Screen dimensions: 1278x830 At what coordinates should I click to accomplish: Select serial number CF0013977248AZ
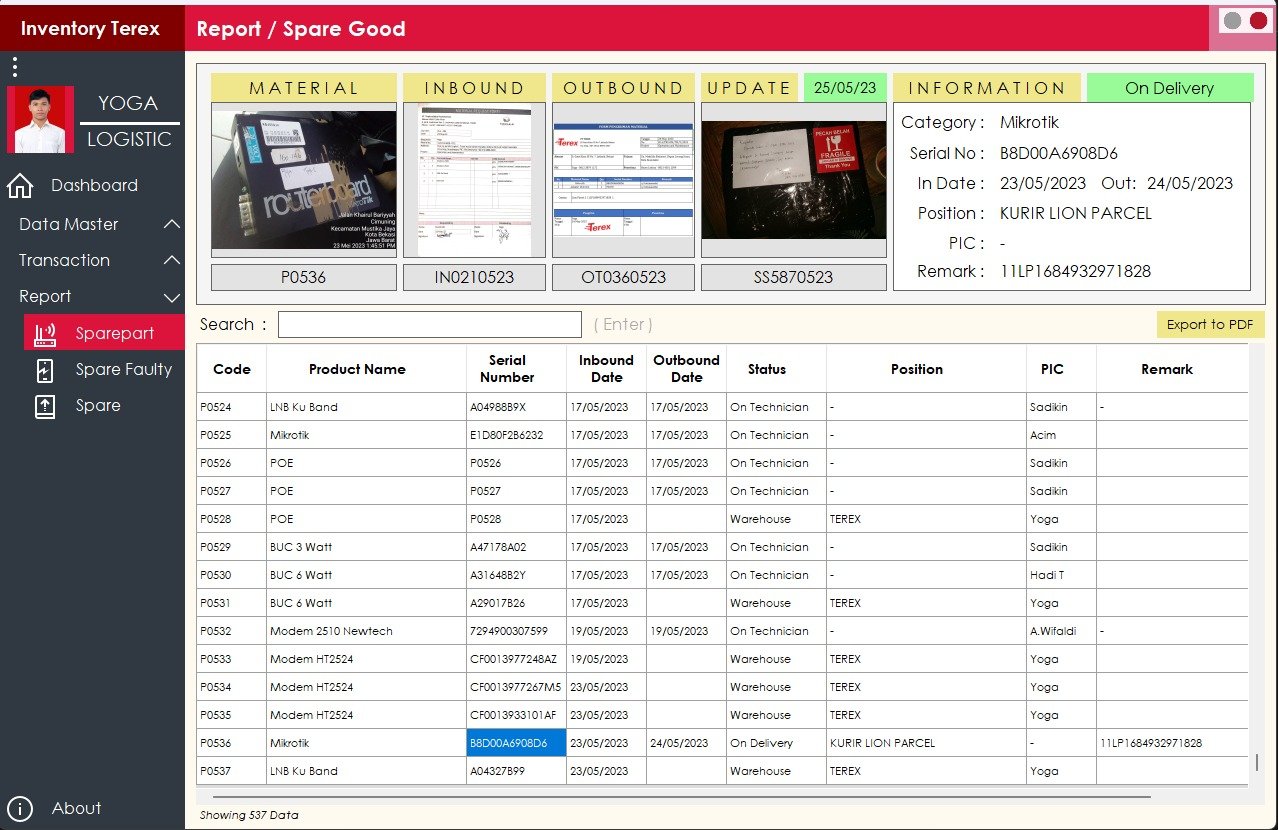pos(516,659)
